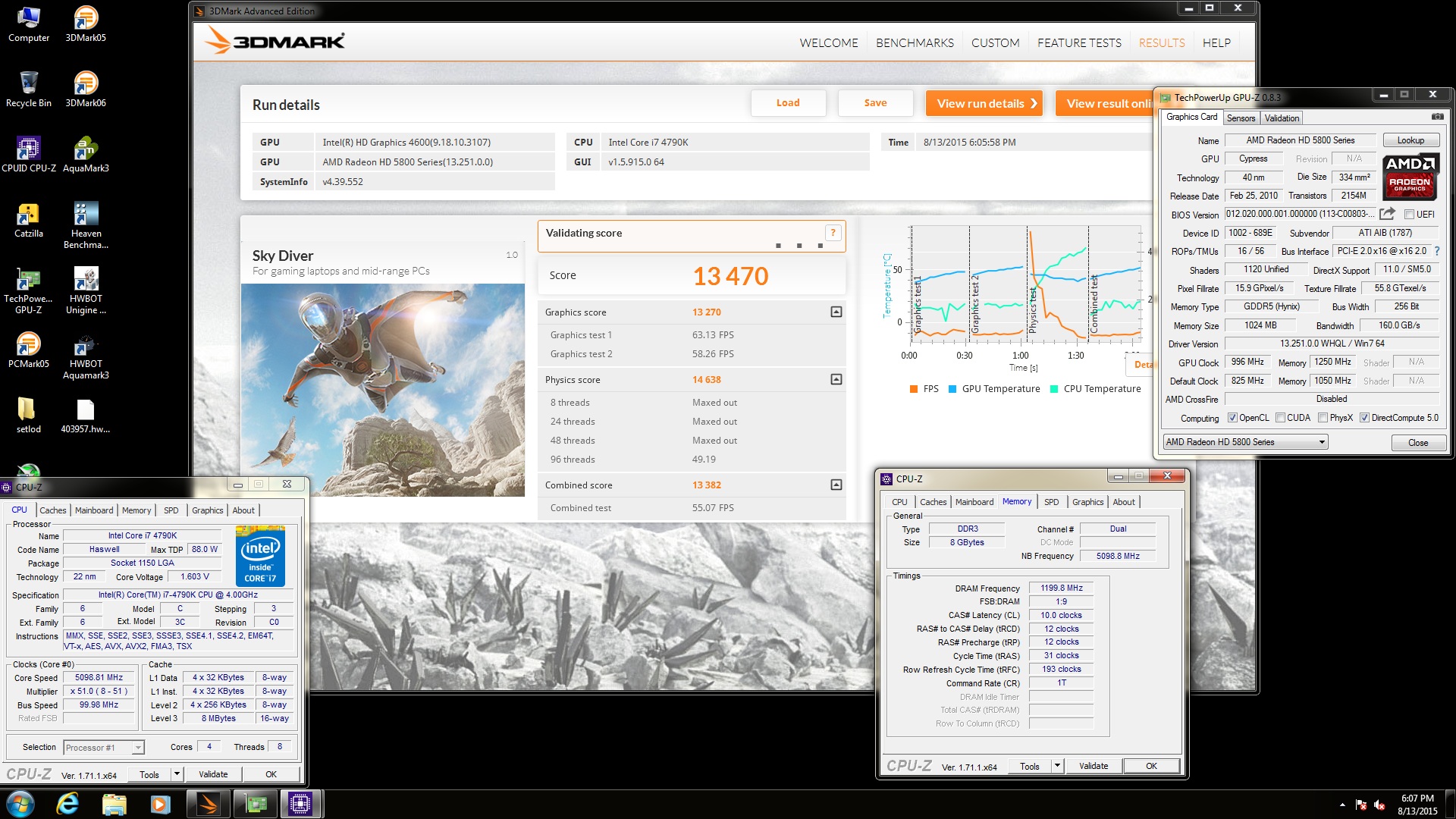Toggle the PhysX checkbox in GPU-Z
1456x819 pixels.
tap(1323, 418)
